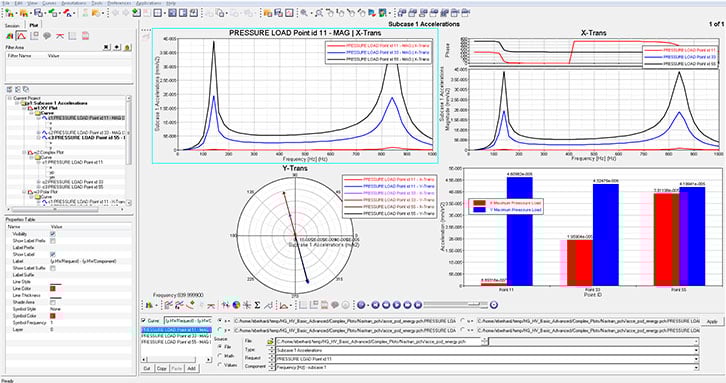Click the Cut button

(x=147, y=368)
